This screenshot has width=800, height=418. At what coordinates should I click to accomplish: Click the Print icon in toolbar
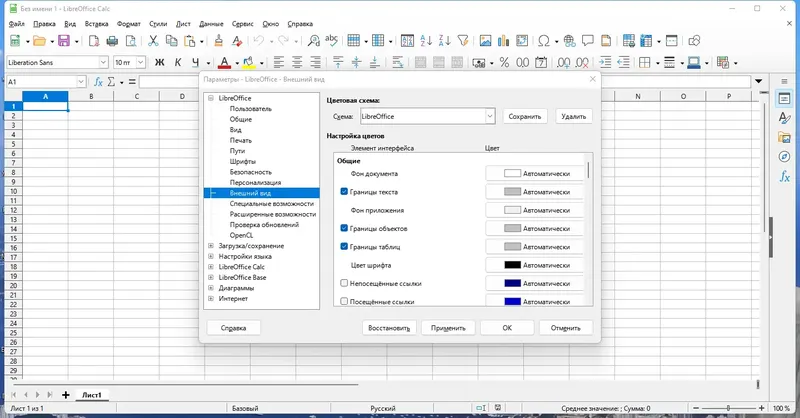(x=112, y=41)
